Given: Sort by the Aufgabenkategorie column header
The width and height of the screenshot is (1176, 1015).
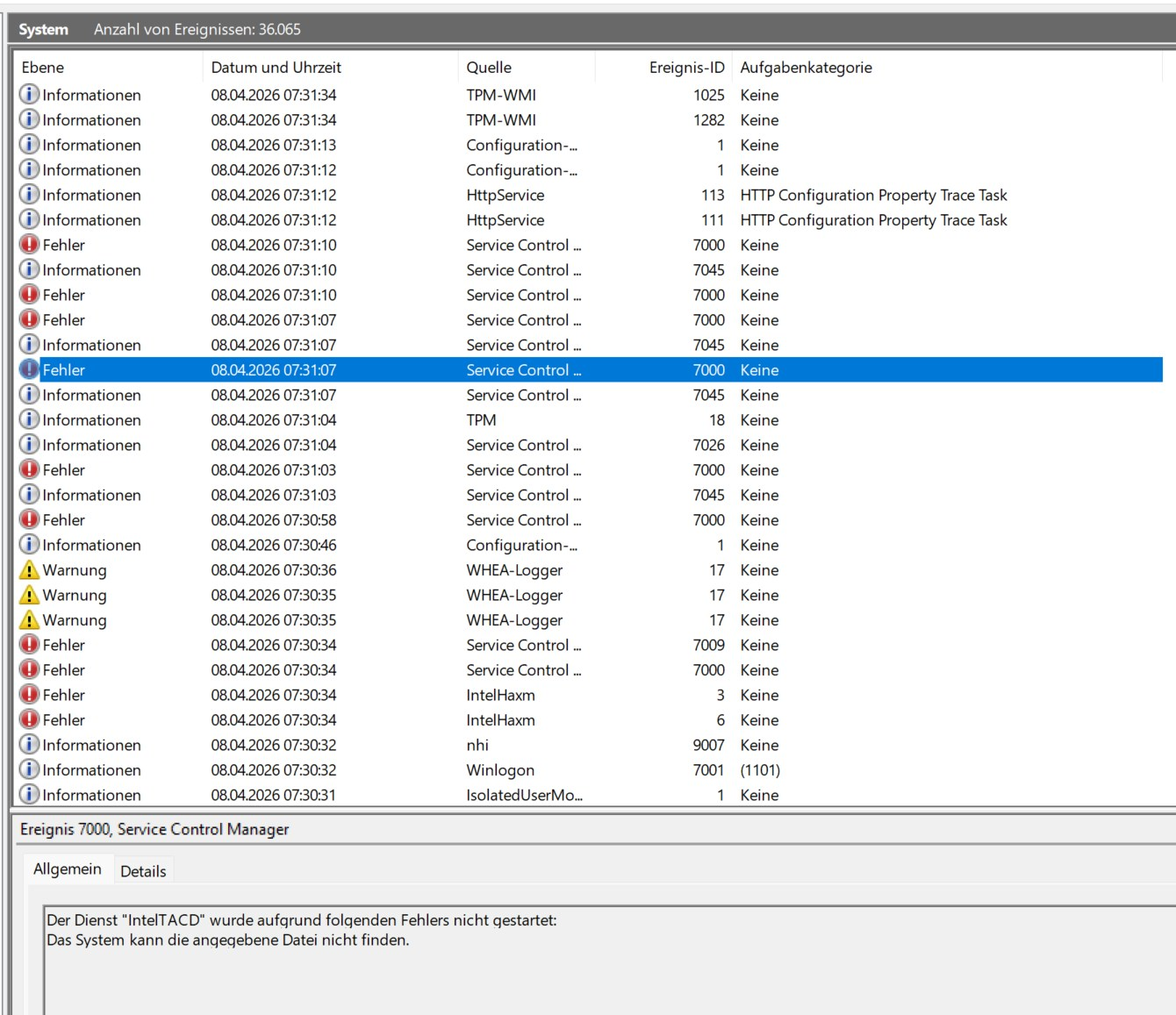Looking at the screenshot, I should click(948, 68).
